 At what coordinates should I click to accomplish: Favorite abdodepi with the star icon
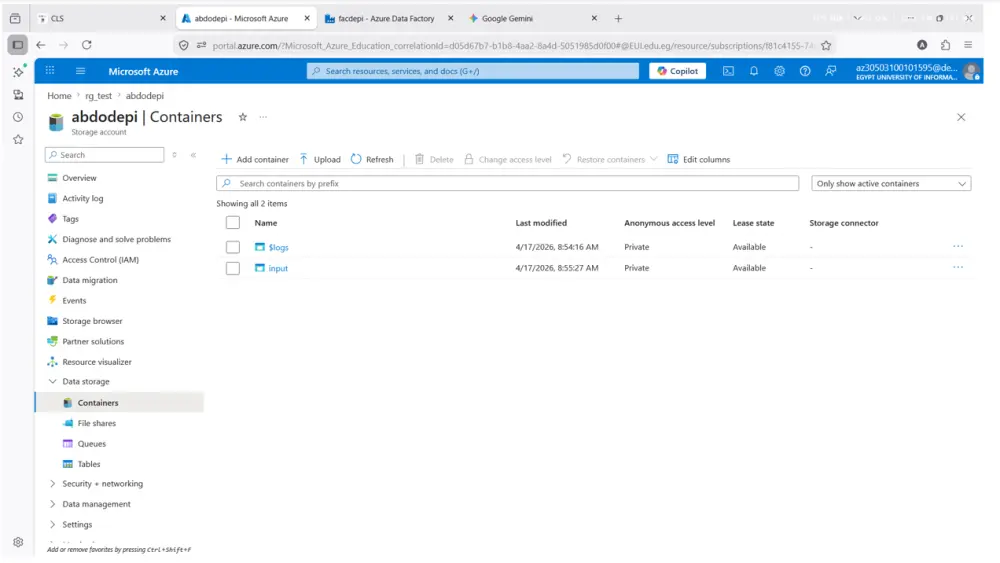click(242, 117)
